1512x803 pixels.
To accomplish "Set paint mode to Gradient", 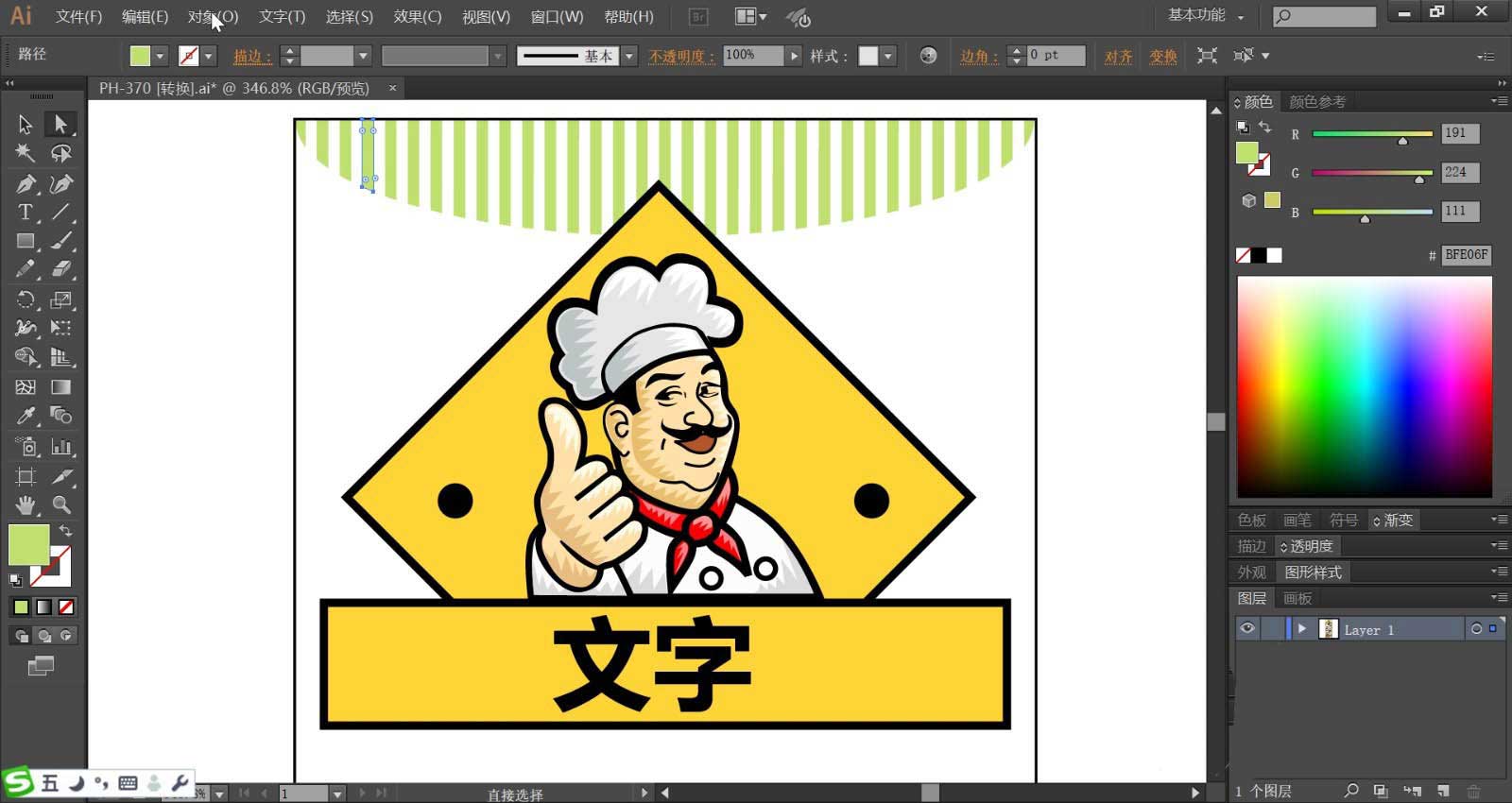I will click(x=43, y=607).
